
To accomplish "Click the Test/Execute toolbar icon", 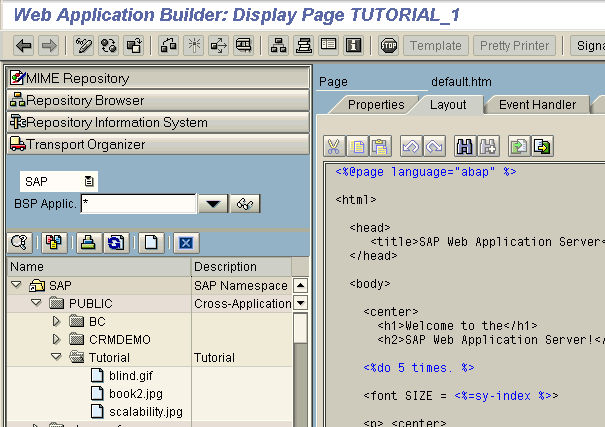I will tap(219, 46).
